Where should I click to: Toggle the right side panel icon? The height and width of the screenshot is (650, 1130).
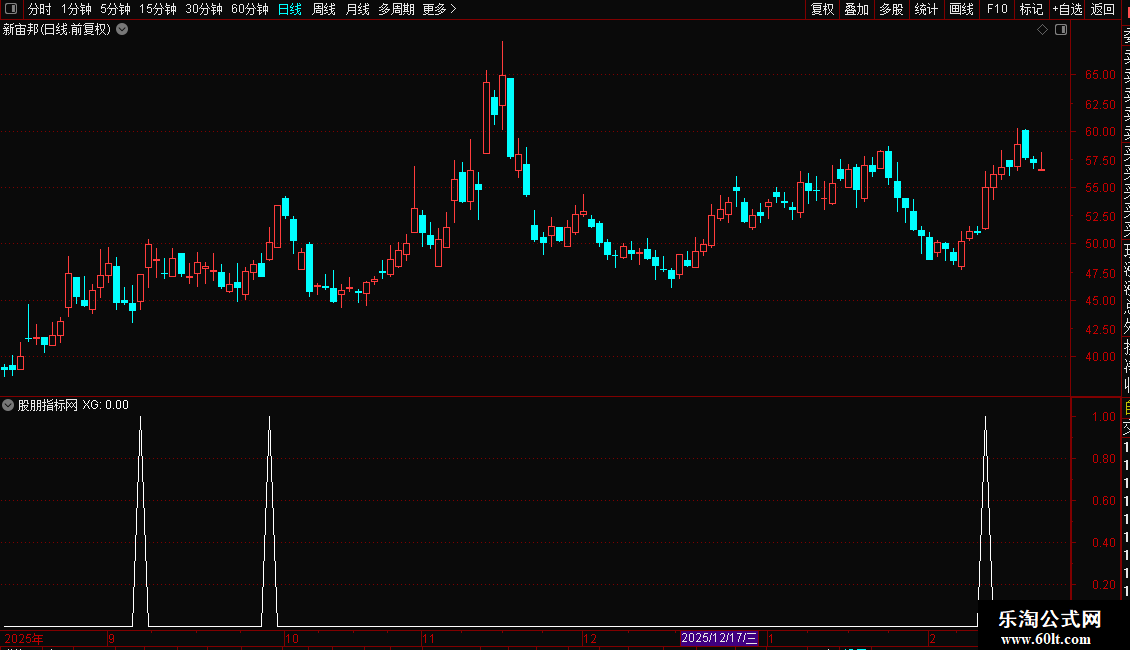1061,30
